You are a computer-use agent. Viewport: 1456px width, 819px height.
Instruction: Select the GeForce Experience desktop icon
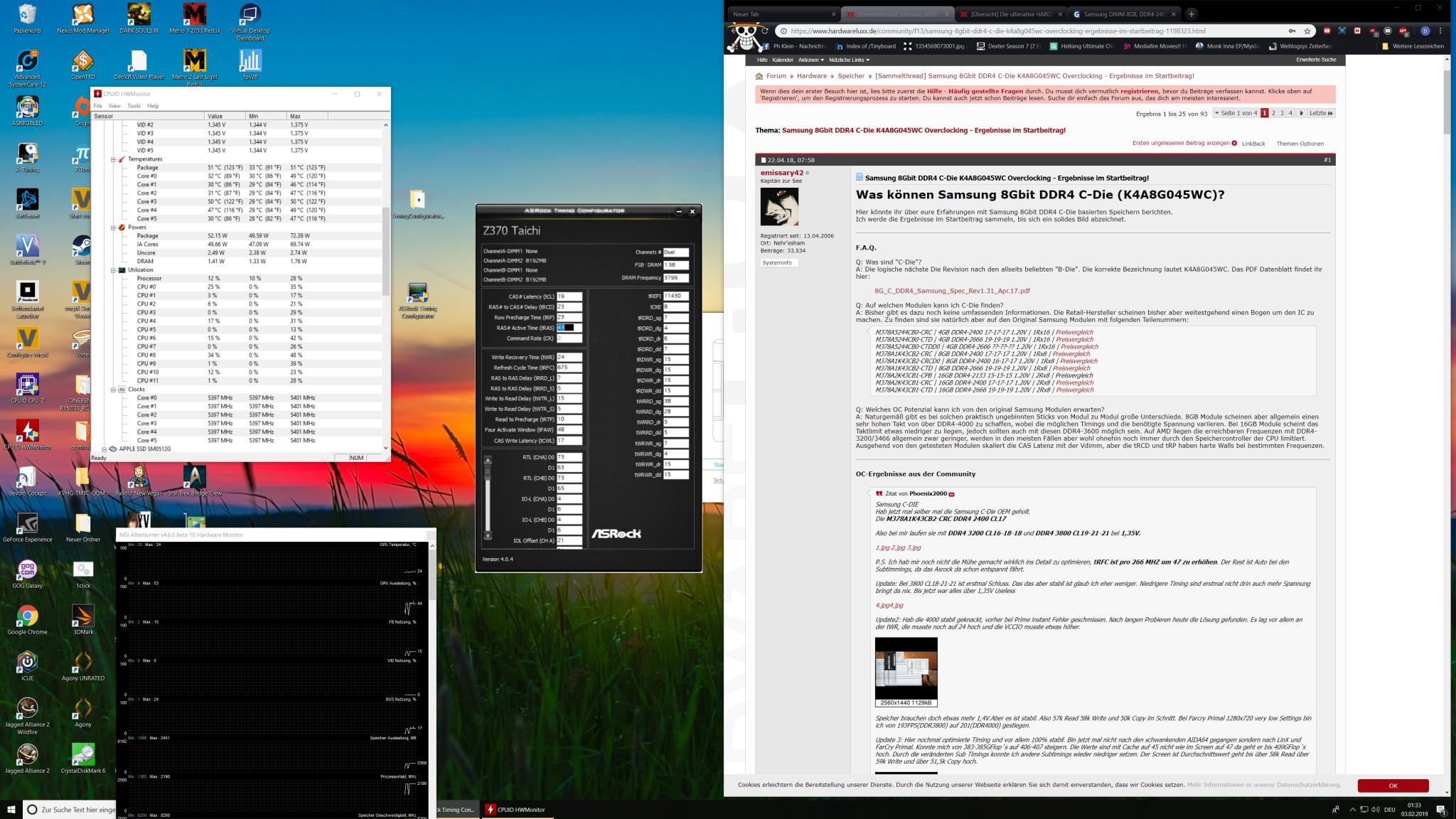pyautogui.click(x=27, y=528)
